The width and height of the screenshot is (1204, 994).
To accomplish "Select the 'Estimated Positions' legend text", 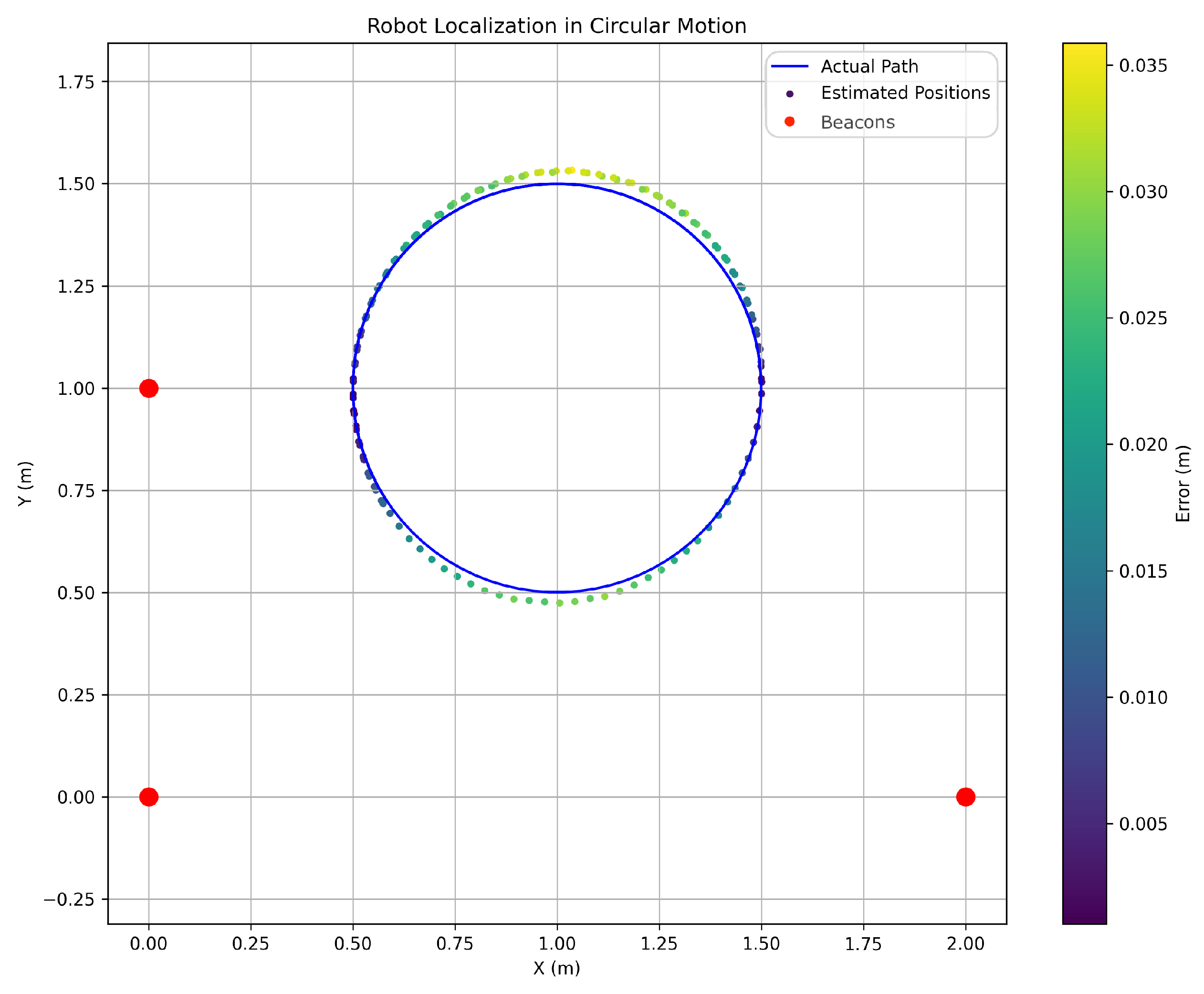I will tap(905, 93).
